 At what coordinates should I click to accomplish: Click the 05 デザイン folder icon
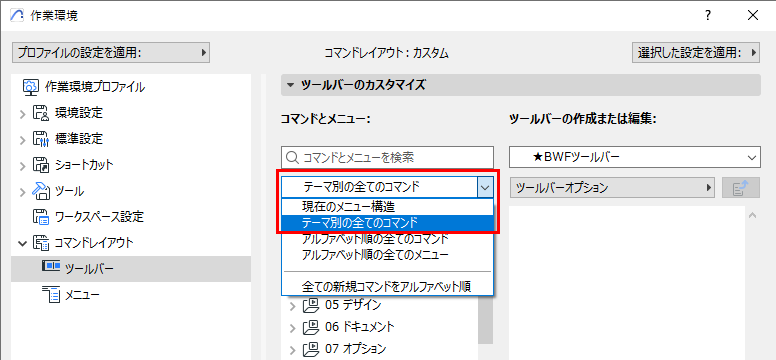312,306
